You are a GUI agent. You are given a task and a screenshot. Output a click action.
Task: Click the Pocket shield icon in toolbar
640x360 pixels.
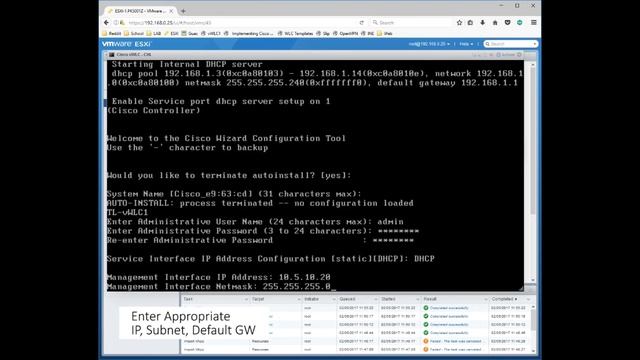507,23
